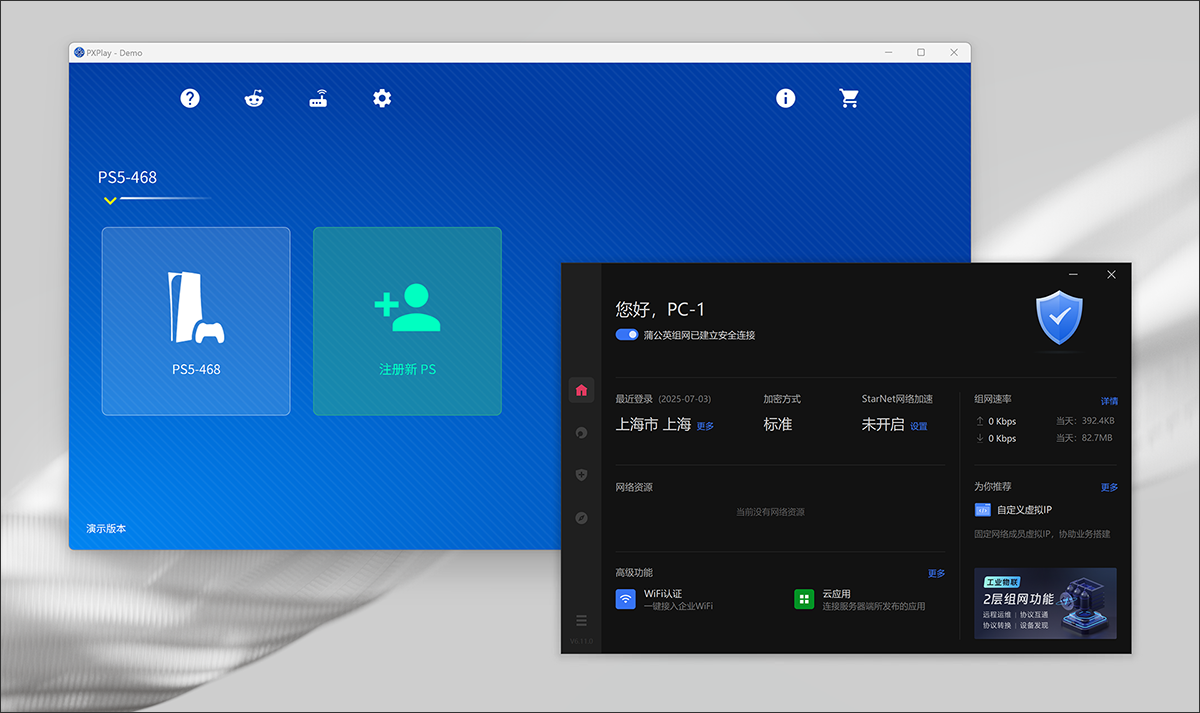Click the shield plus sidebar icon
Image resolution: width=1200 pixels, height=713 pixels.
[581, 475]
